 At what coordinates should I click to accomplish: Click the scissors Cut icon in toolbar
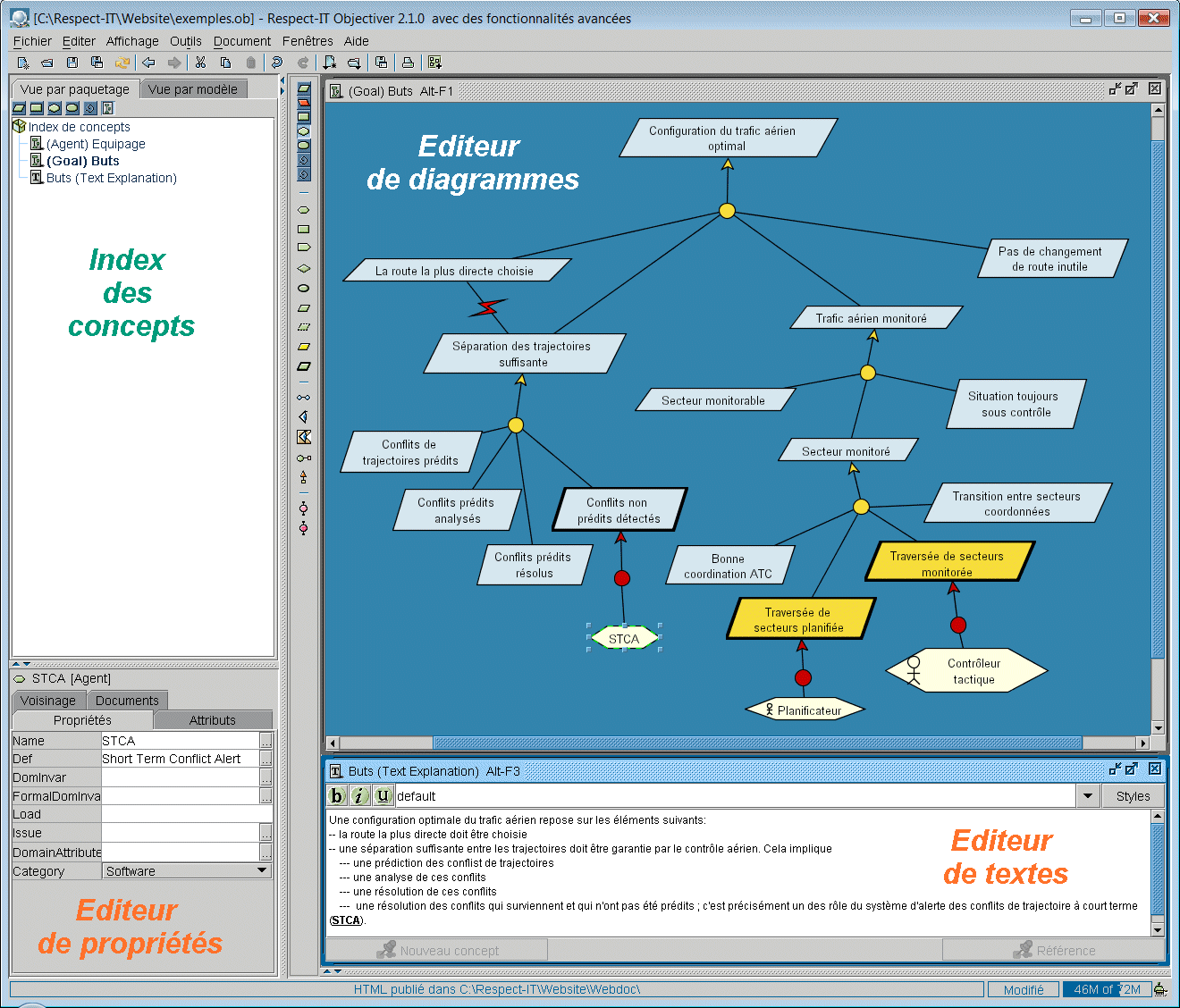[200, 63]
